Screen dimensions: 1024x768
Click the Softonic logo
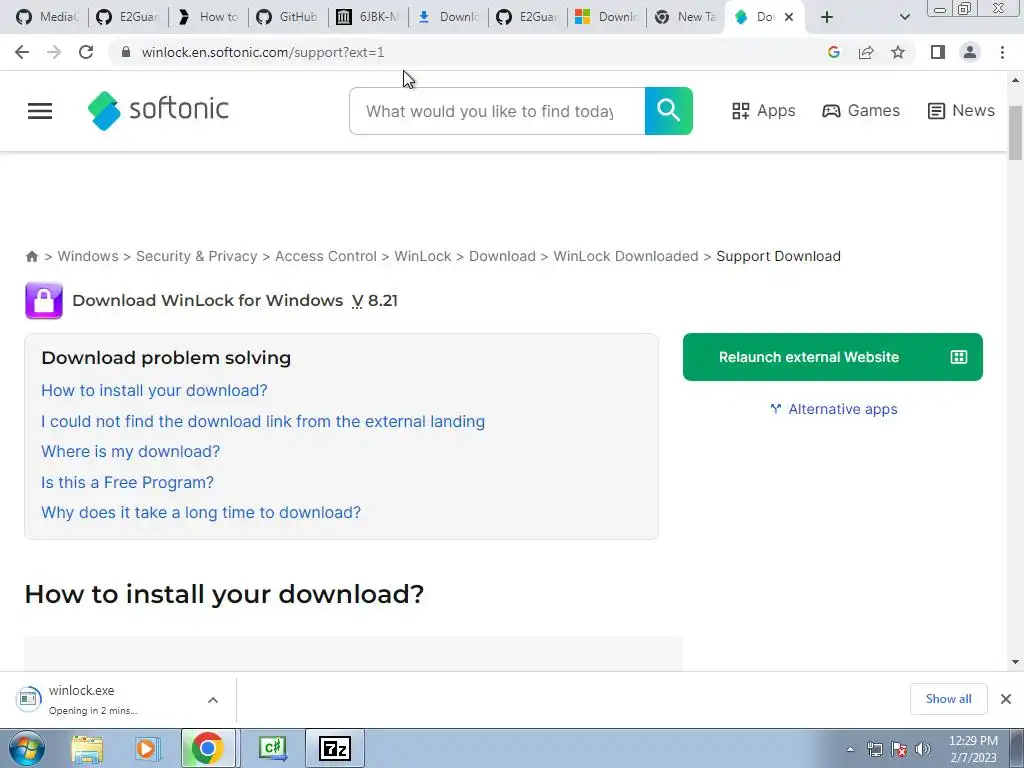point(158,110)
